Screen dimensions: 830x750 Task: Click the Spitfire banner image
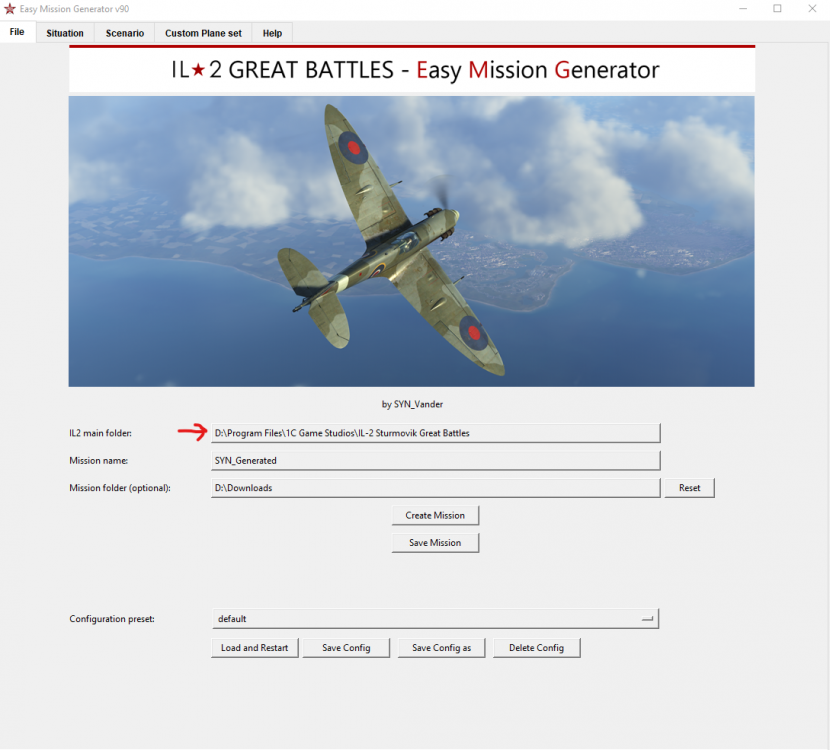pos(411,241)
